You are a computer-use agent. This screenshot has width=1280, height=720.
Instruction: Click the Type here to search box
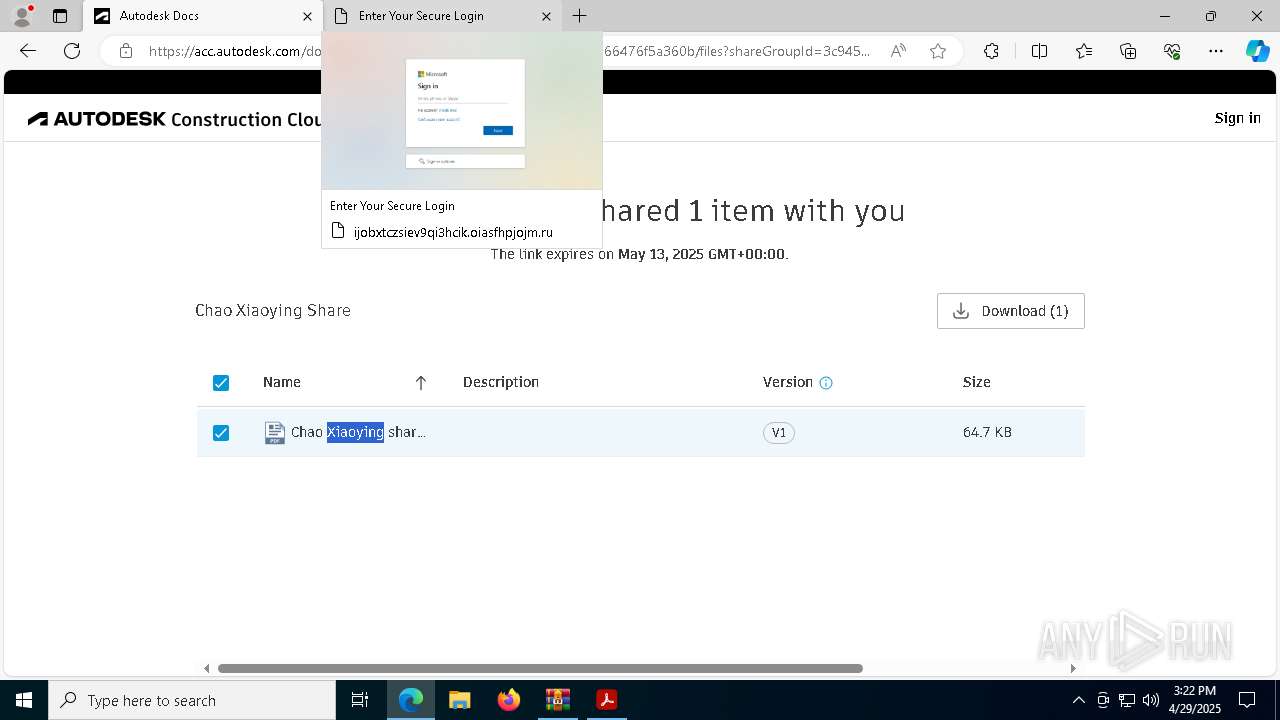coord(192,700)
